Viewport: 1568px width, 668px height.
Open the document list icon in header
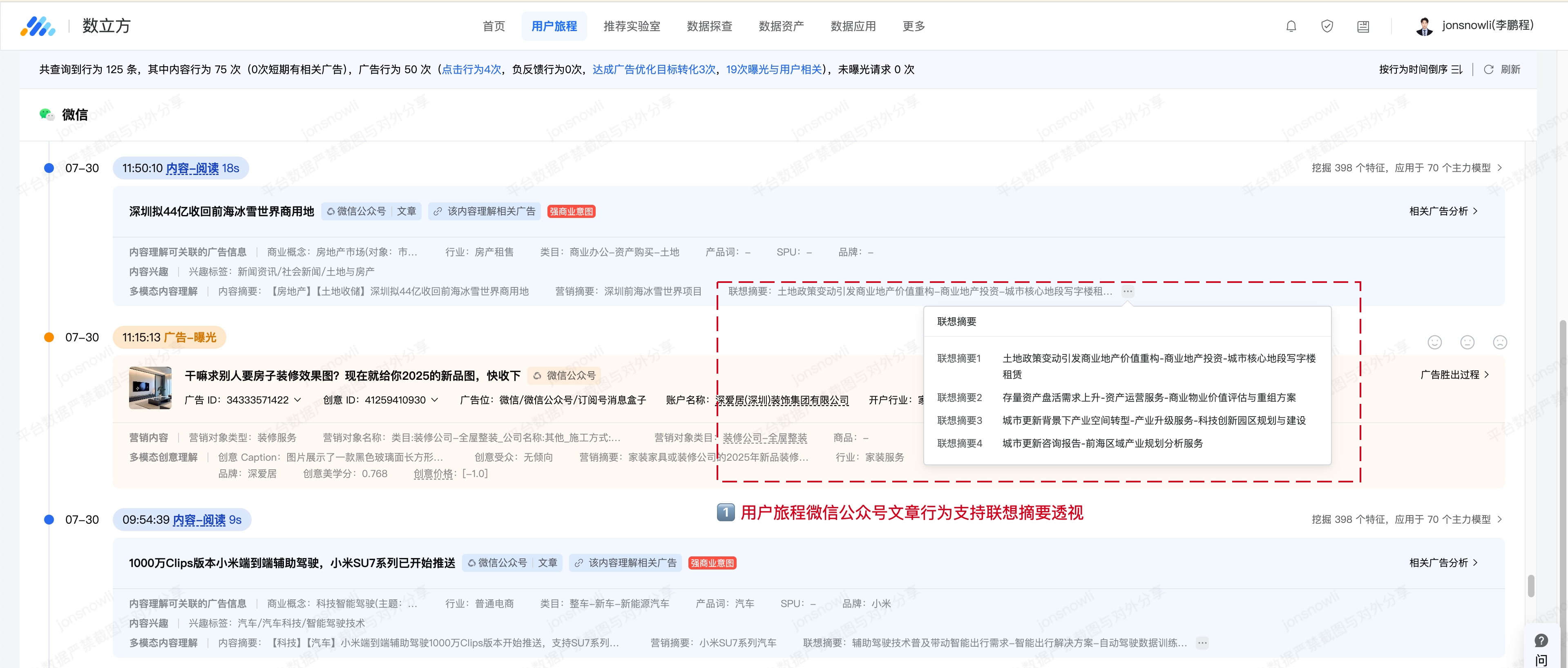click(x=1363, y=26)
